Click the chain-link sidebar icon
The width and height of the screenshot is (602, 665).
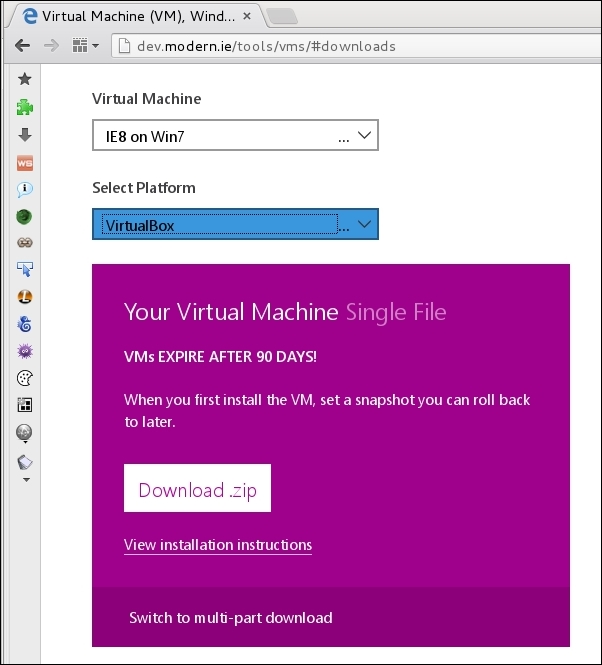coord(25,243)
